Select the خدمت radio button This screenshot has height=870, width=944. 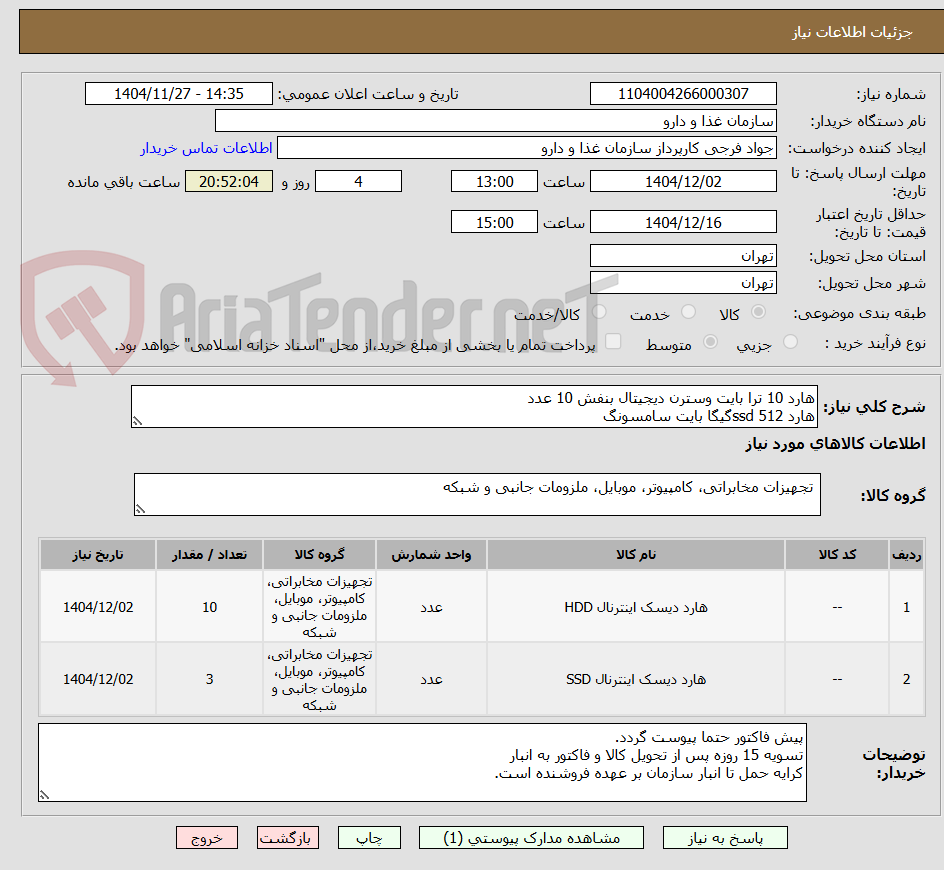click(688, 311)
